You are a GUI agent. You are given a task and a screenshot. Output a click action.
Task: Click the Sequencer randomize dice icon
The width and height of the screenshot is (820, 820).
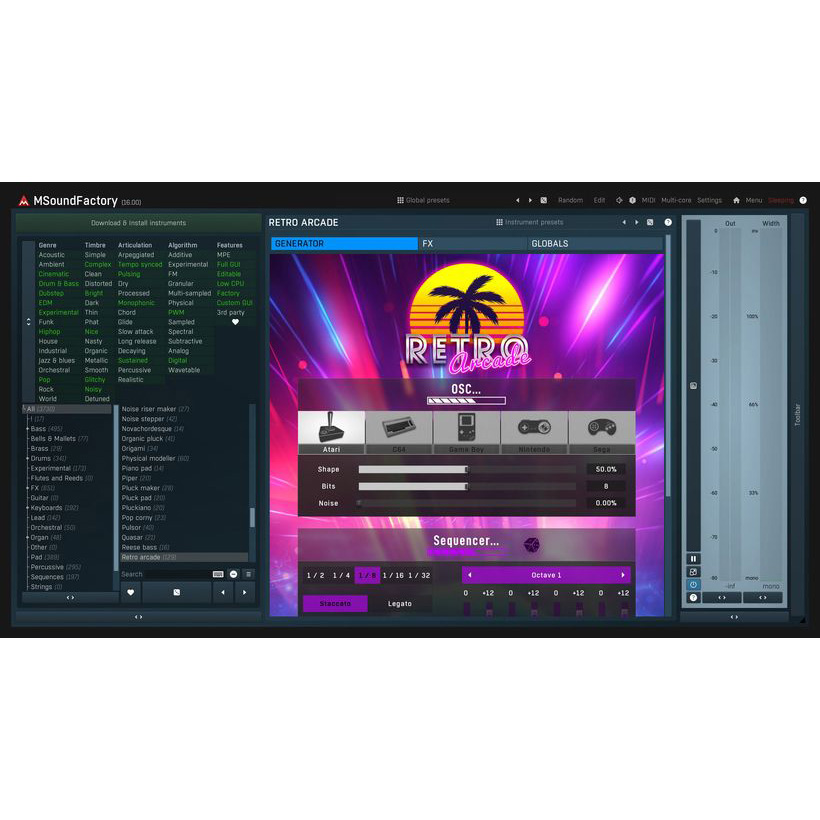[x=531, y=545]
